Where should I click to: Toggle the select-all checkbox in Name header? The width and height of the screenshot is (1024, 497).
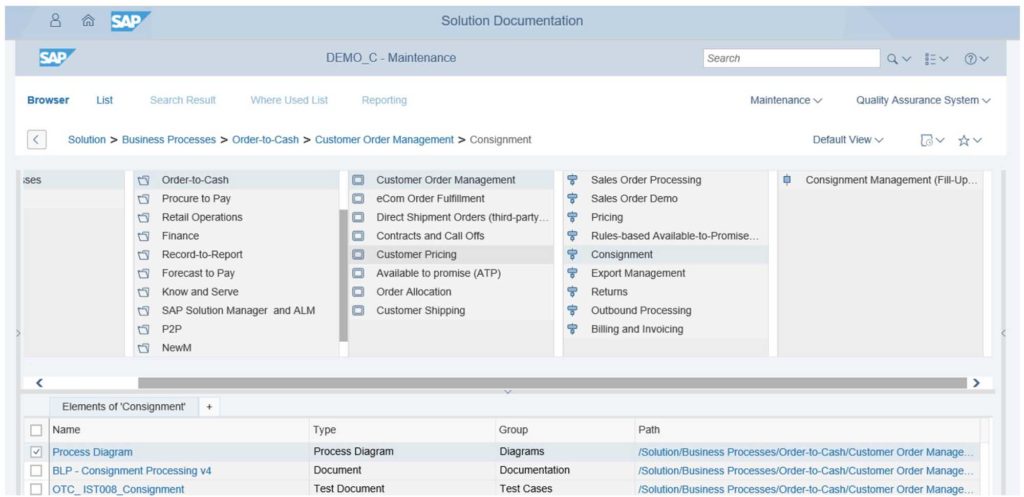37,430
